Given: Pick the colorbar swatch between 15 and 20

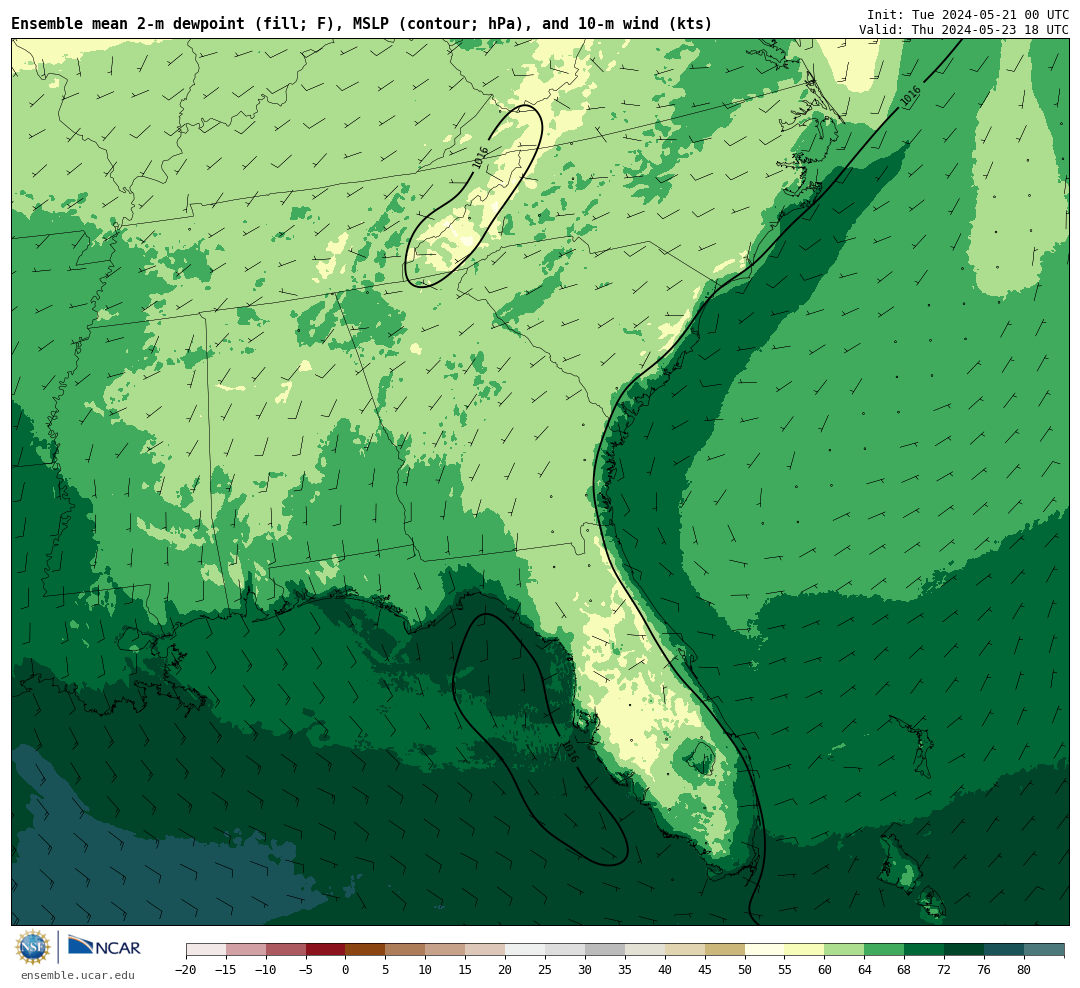Looking at the screenshot, I should [486, 950].
